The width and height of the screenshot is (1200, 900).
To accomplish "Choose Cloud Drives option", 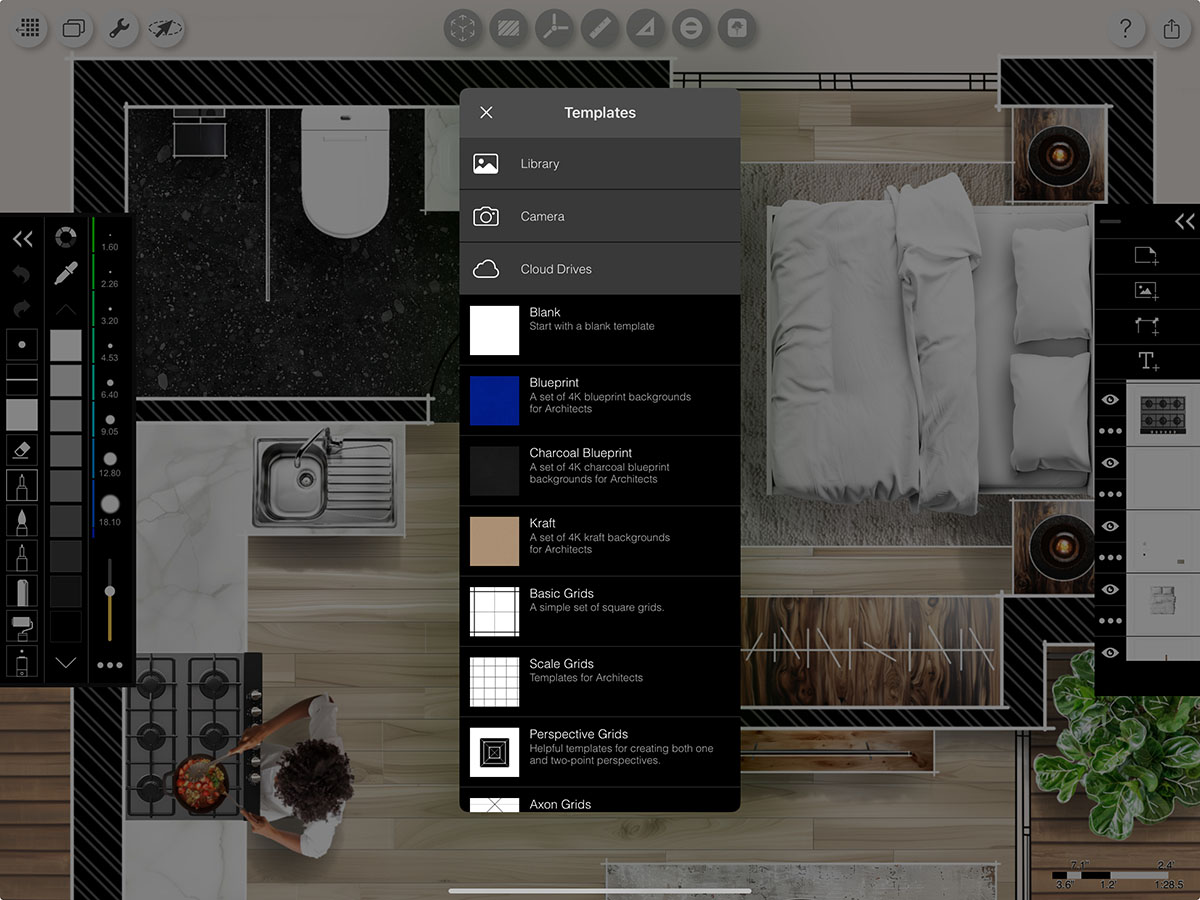I will coord(600,269).
